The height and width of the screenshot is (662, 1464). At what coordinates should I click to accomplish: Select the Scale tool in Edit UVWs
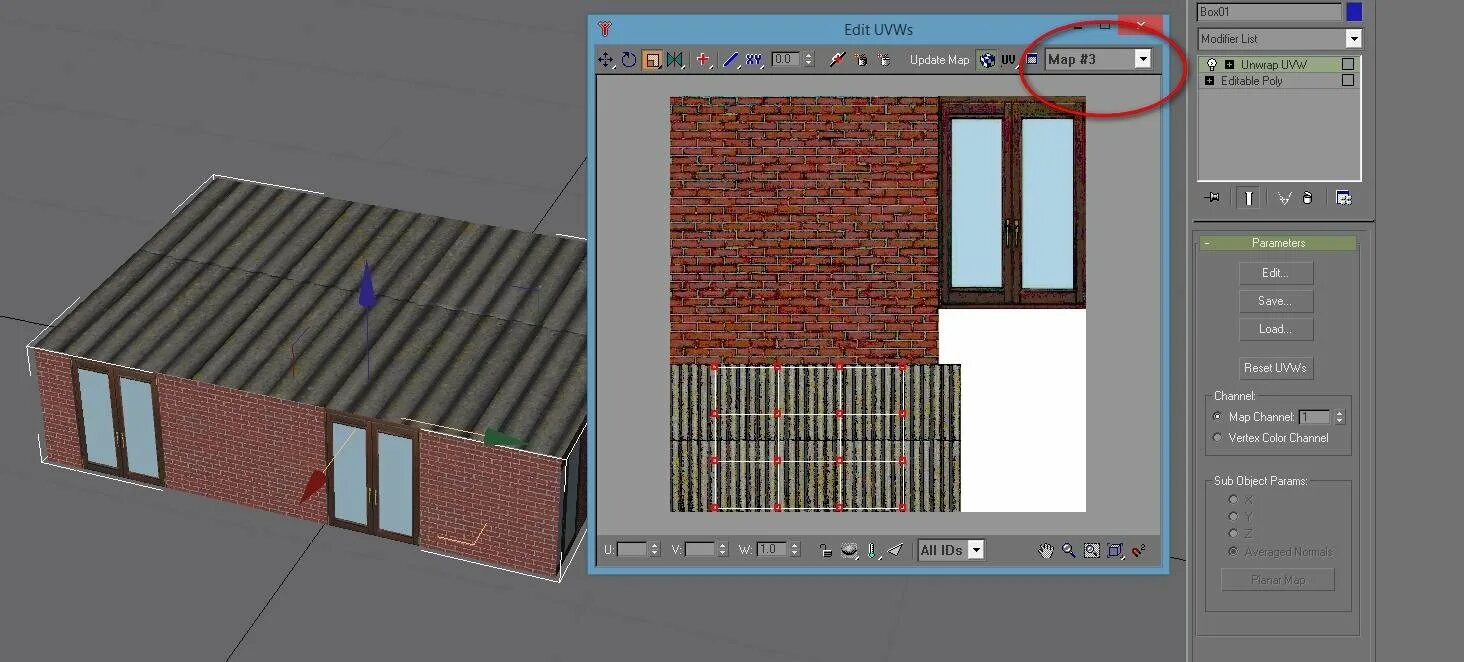[x=652, y=60]
